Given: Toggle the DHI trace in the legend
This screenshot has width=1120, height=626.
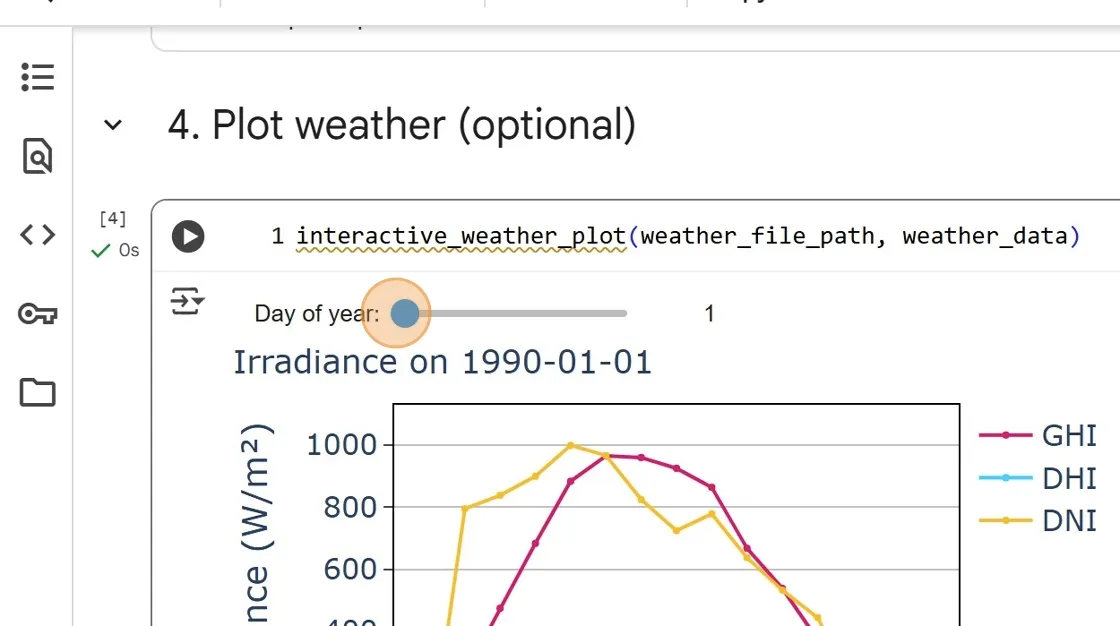Looking at the screenshot, I should point(1068,478).
